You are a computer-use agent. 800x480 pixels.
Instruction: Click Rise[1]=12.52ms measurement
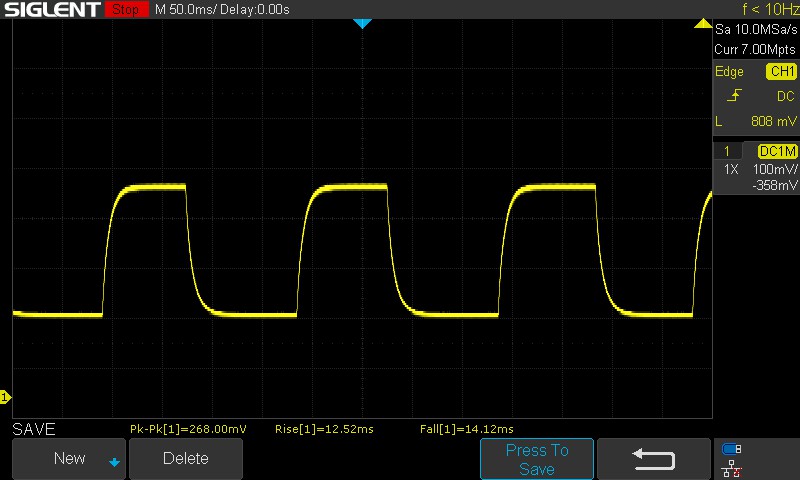click(324, 429)
